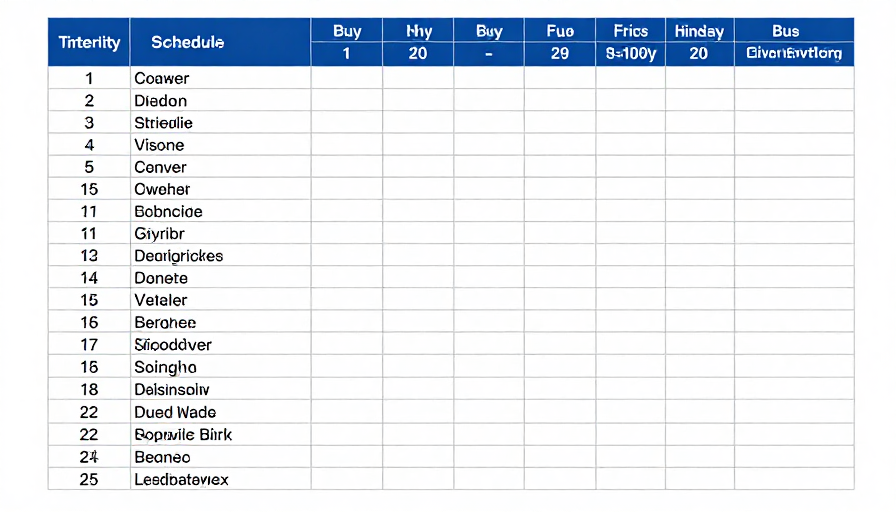Click the Fries column header
896x512 pixels.
point(630,42)
